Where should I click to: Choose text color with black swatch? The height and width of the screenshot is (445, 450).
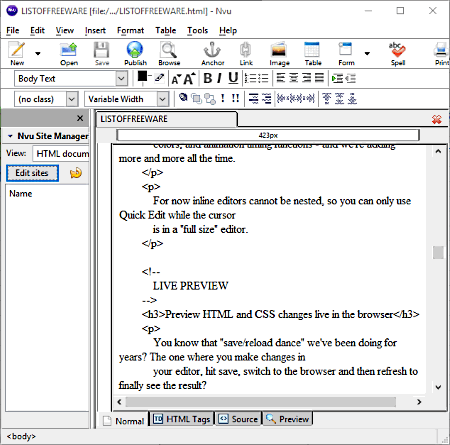point(142,77)
